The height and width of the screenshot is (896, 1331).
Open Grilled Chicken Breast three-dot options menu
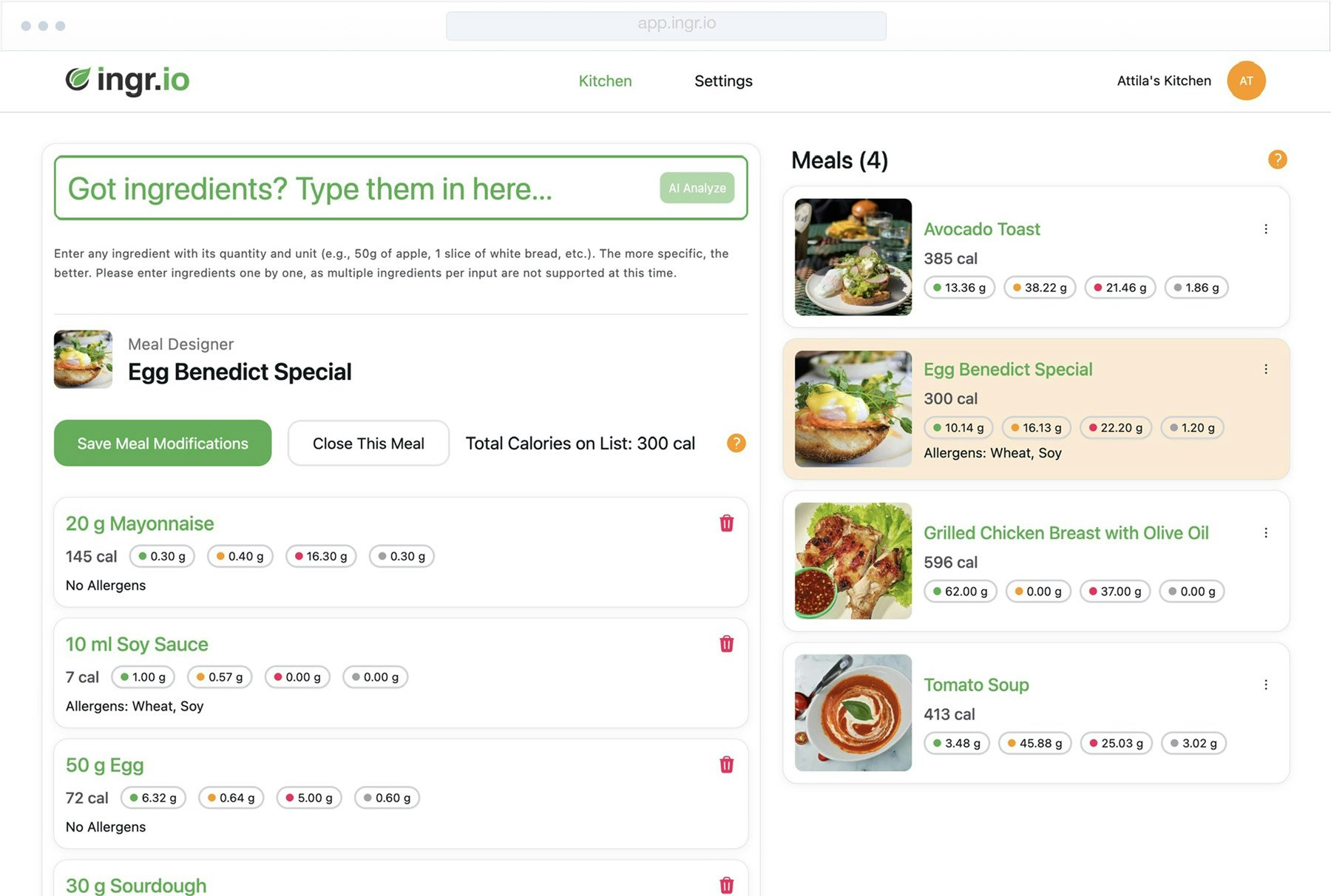1266,533
